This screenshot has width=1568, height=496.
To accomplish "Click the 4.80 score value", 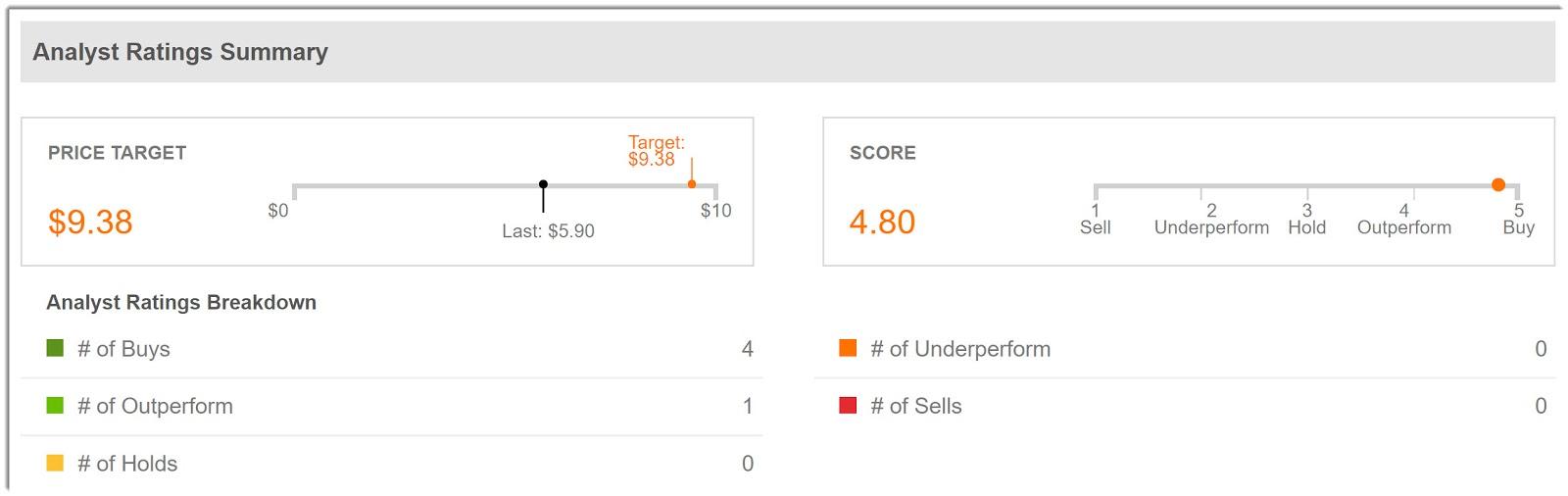I will point(882,222).
